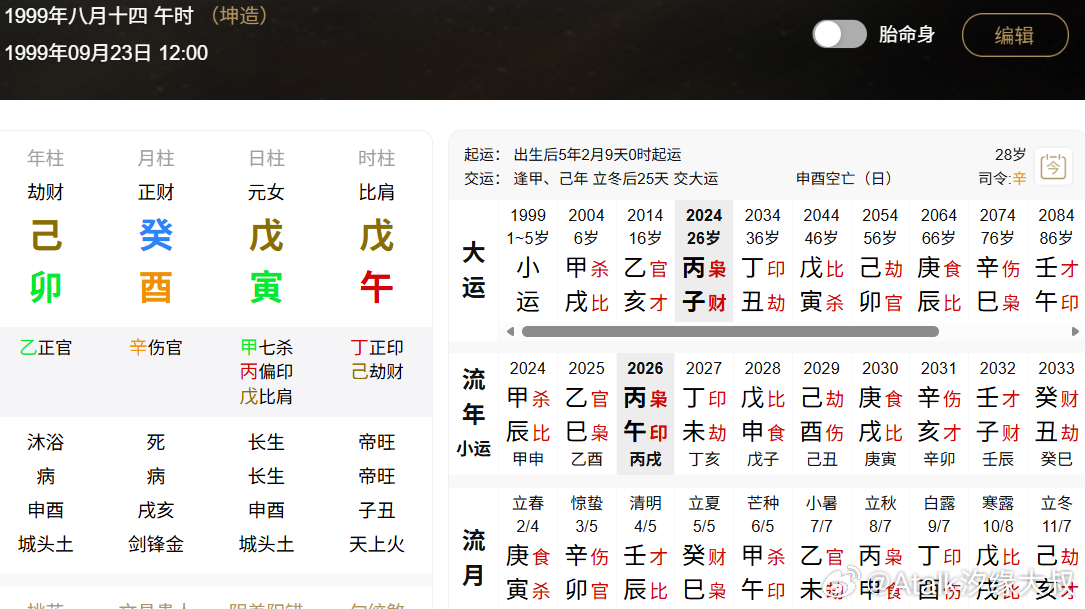Select the 1999 小运 column
Screen dimensions: 1085x609
[x=527, y=261]
